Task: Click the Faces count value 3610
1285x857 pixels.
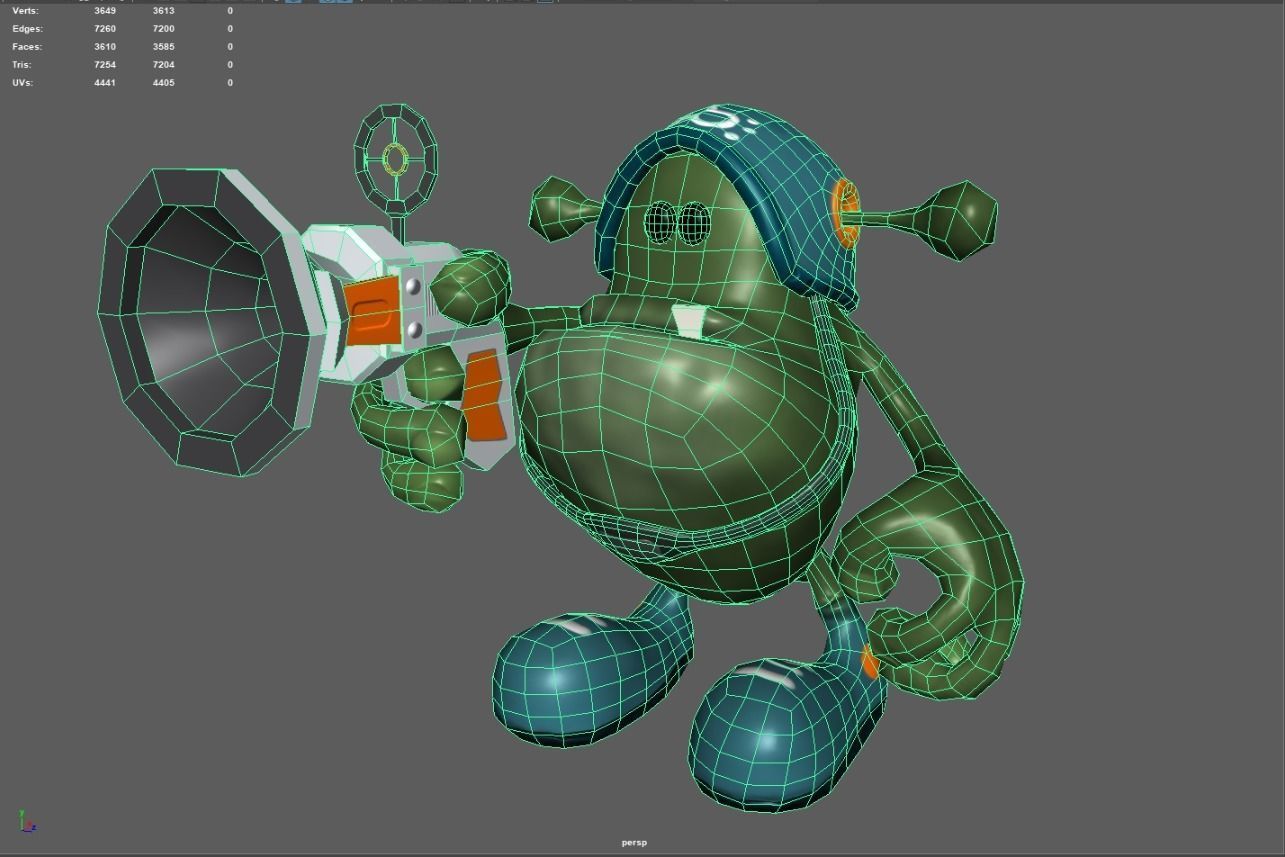Action: click(x=105, y=47)
